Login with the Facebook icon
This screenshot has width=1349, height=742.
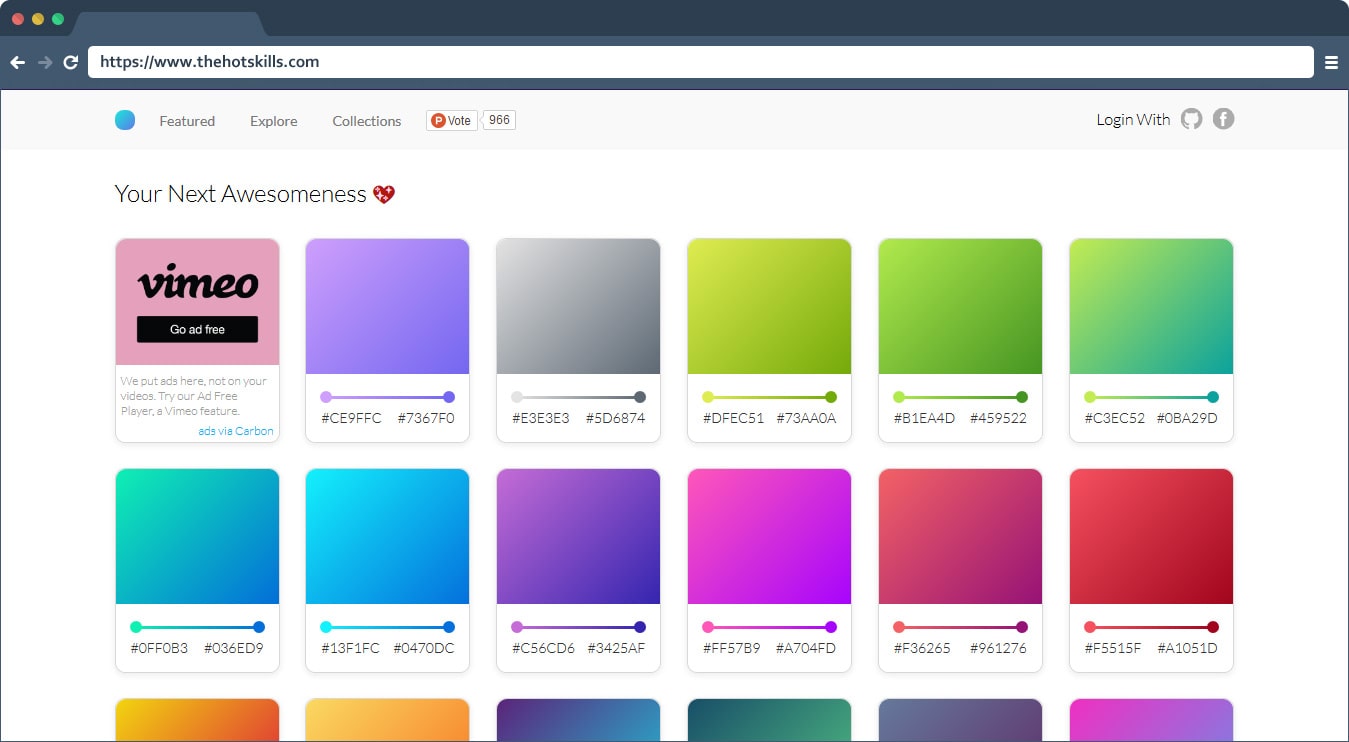click(x=1224, y=119)
